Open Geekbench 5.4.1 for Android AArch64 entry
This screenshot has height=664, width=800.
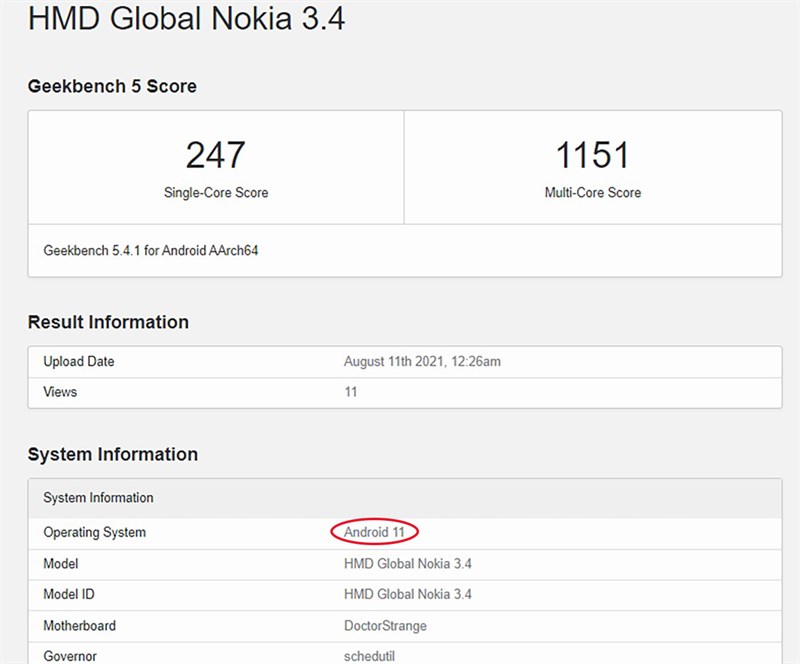pyautogui.click(x=150, y=250)
